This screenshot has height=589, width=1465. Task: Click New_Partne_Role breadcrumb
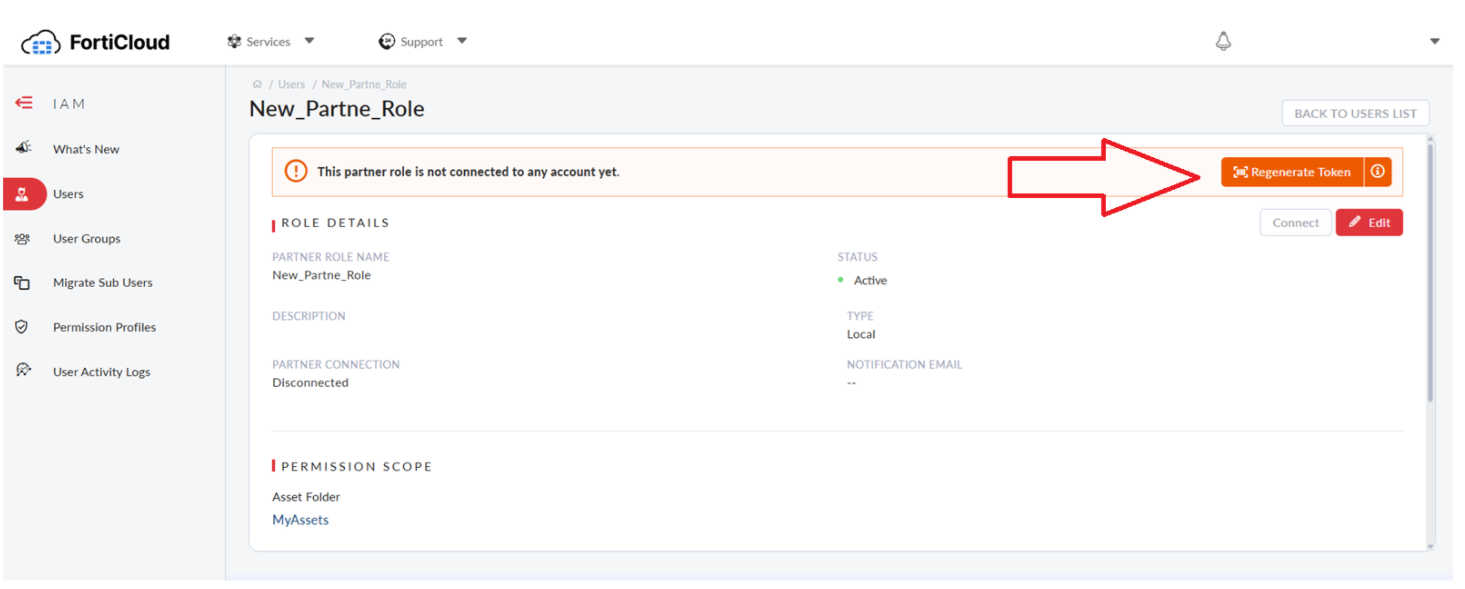point(364,85)
